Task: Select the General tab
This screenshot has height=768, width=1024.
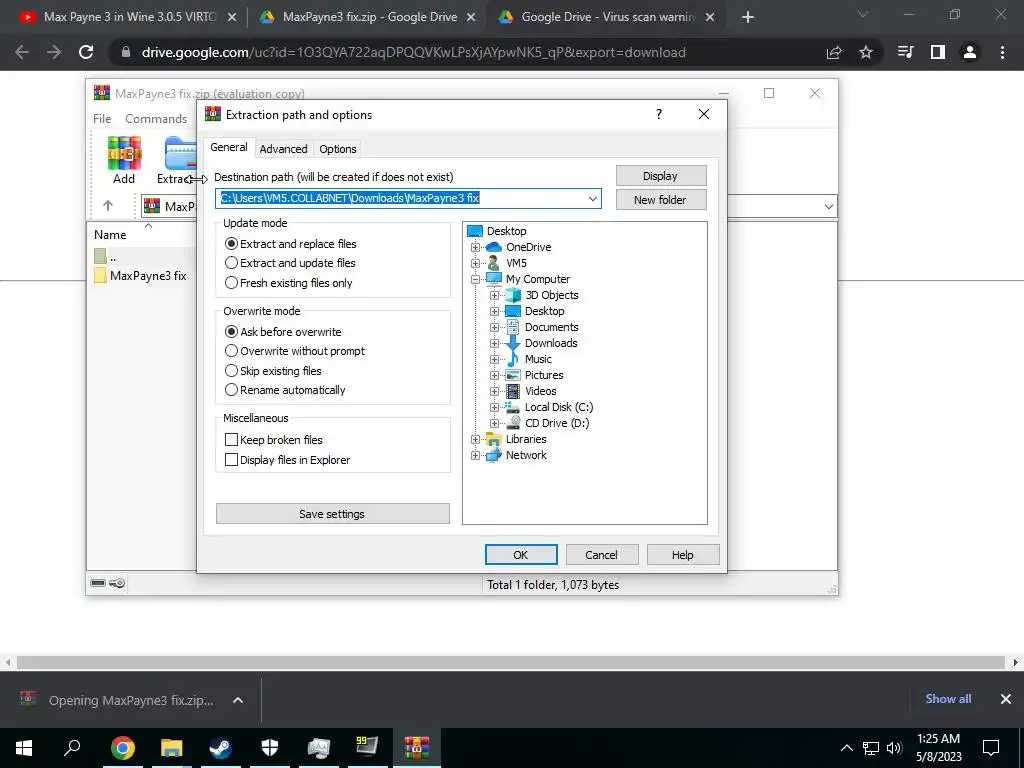Action: [x=229, y=148]
